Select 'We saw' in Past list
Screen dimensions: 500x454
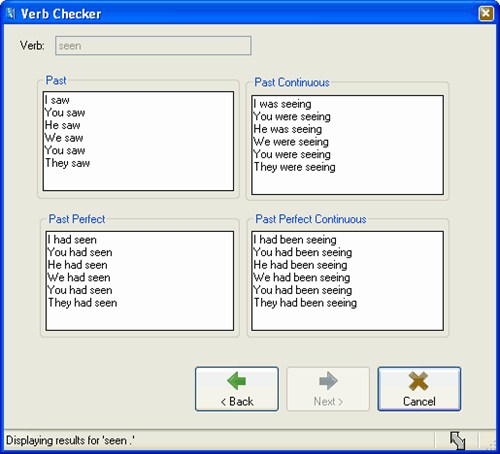(x=64, y=138)
